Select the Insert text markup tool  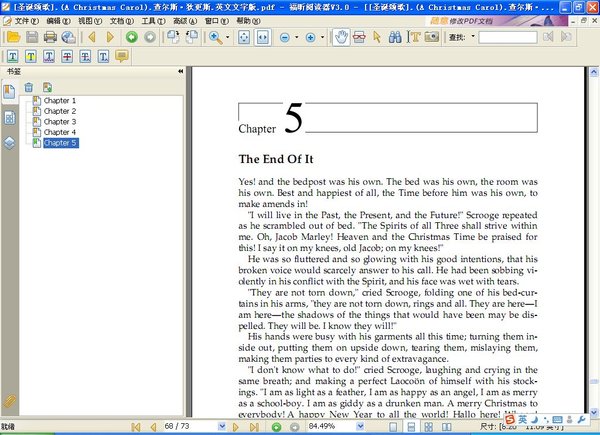pos(103,57)
